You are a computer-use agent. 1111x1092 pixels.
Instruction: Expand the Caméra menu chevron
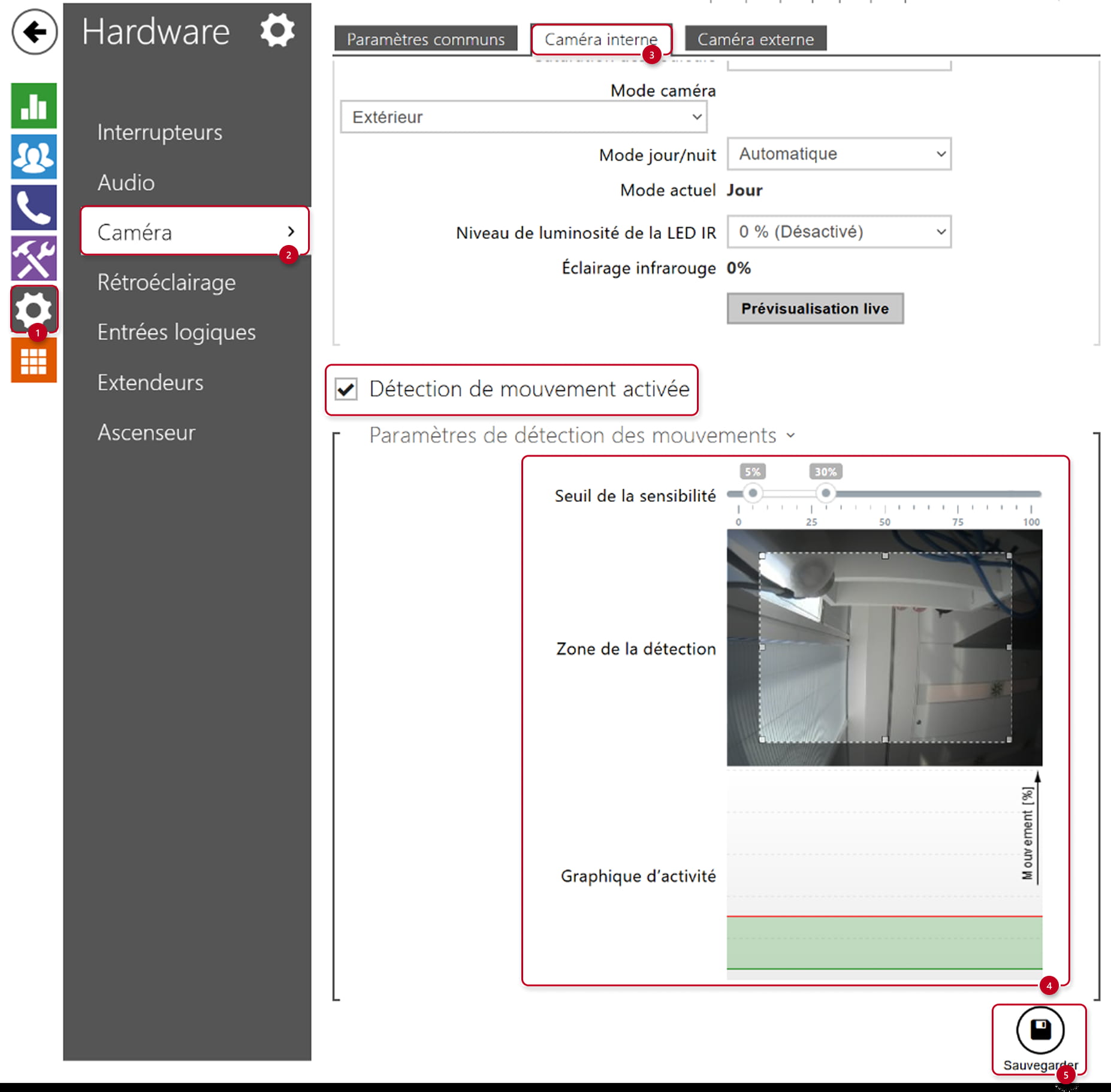point(291,231)
